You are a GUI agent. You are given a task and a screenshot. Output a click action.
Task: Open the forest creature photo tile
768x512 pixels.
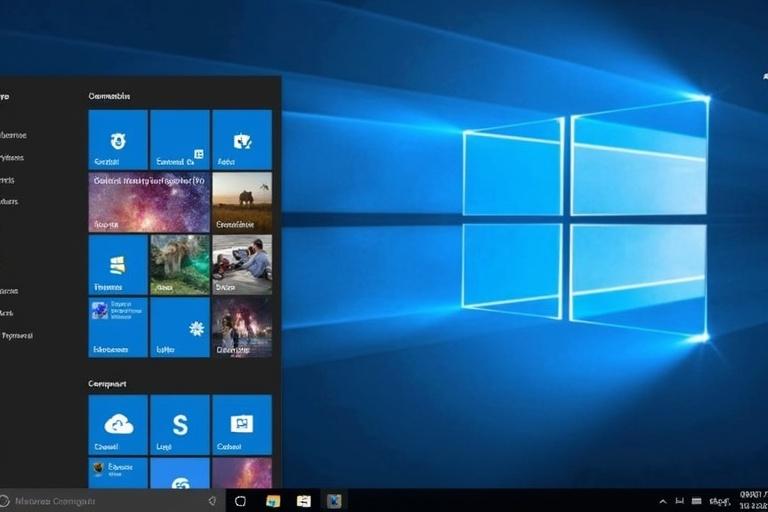(x=180, y=265)
